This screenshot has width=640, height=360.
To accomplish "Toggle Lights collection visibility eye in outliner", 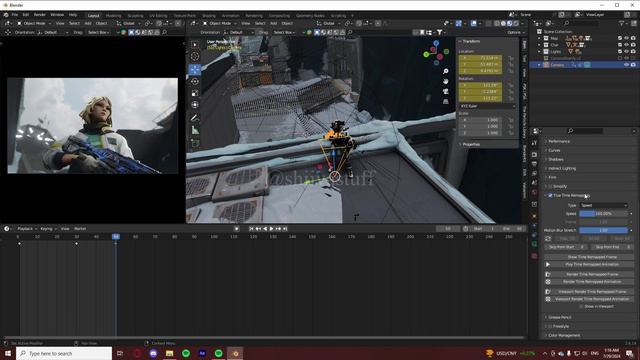I will (x=627, y=51).
